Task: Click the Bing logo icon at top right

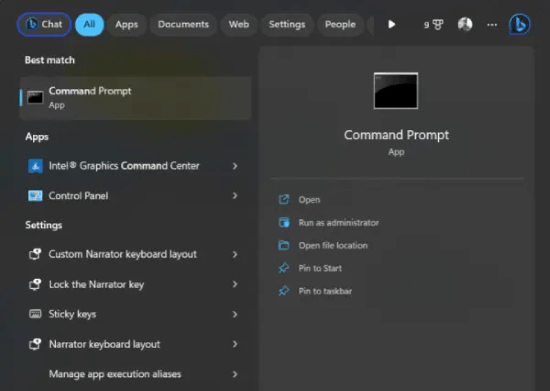Action: [x=520, y=24]
